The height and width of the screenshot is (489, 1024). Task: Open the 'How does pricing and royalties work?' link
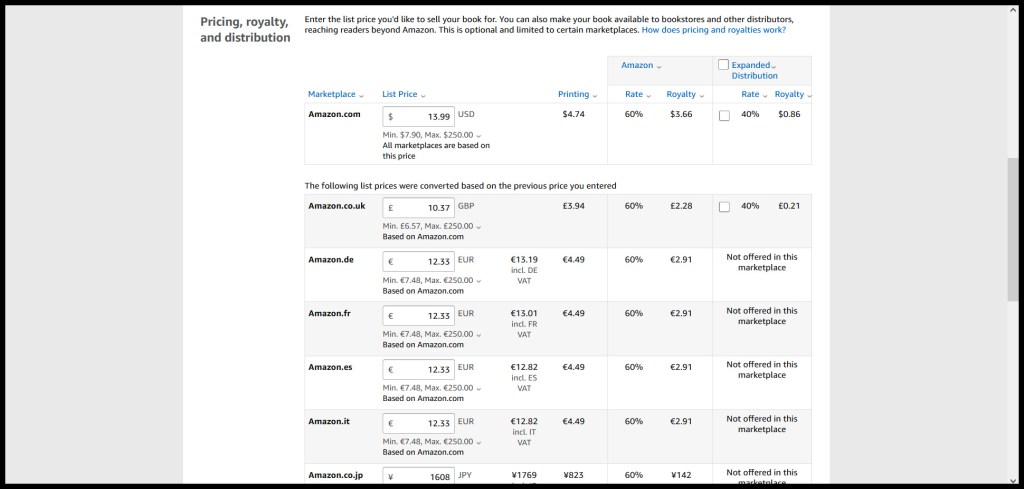pyautogui.click(x=713, y=30)
